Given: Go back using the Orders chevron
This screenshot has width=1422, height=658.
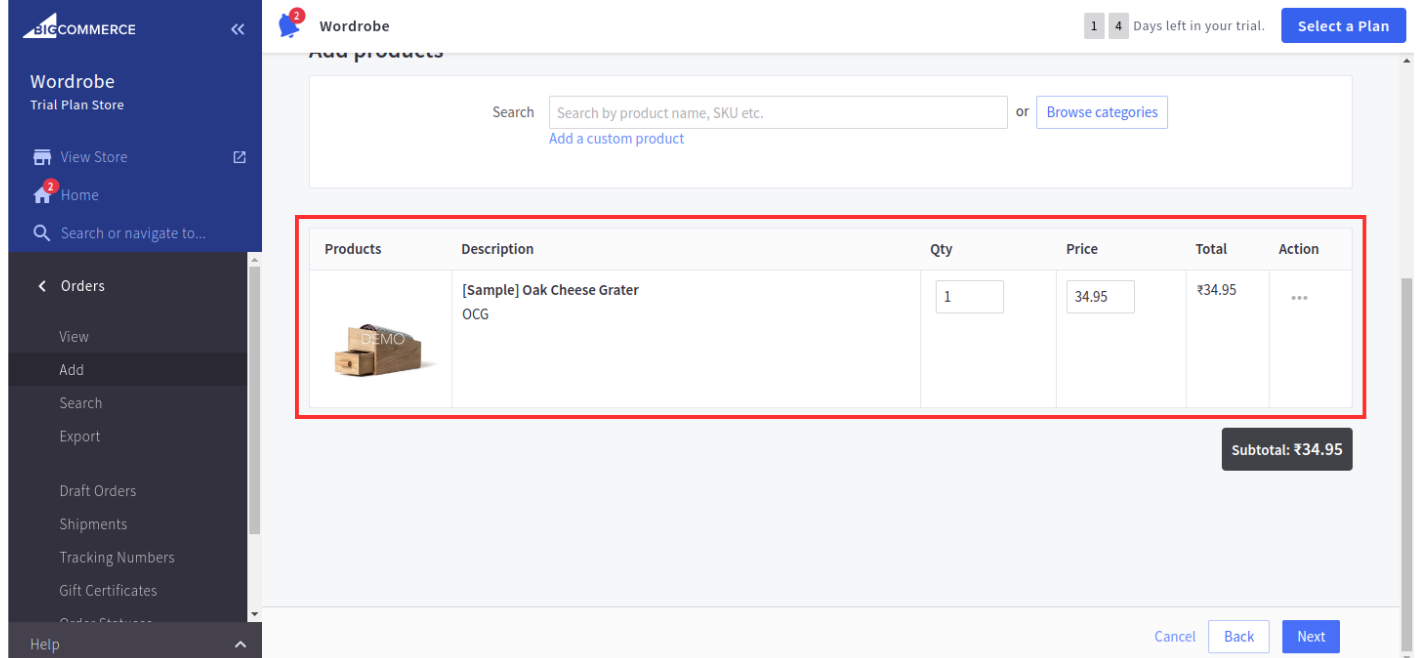Looking at the screenshot, I should click(42, 286).
